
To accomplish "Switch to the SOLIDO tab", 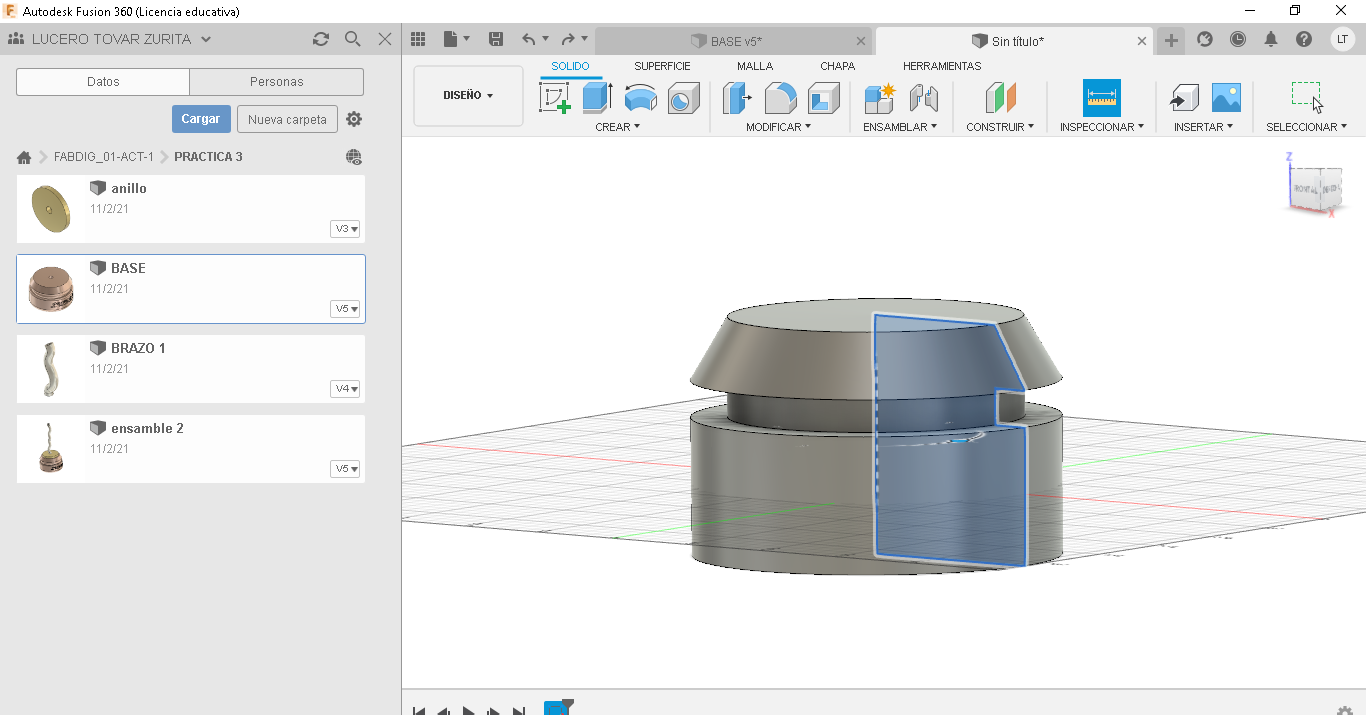I will pos(571,66).
